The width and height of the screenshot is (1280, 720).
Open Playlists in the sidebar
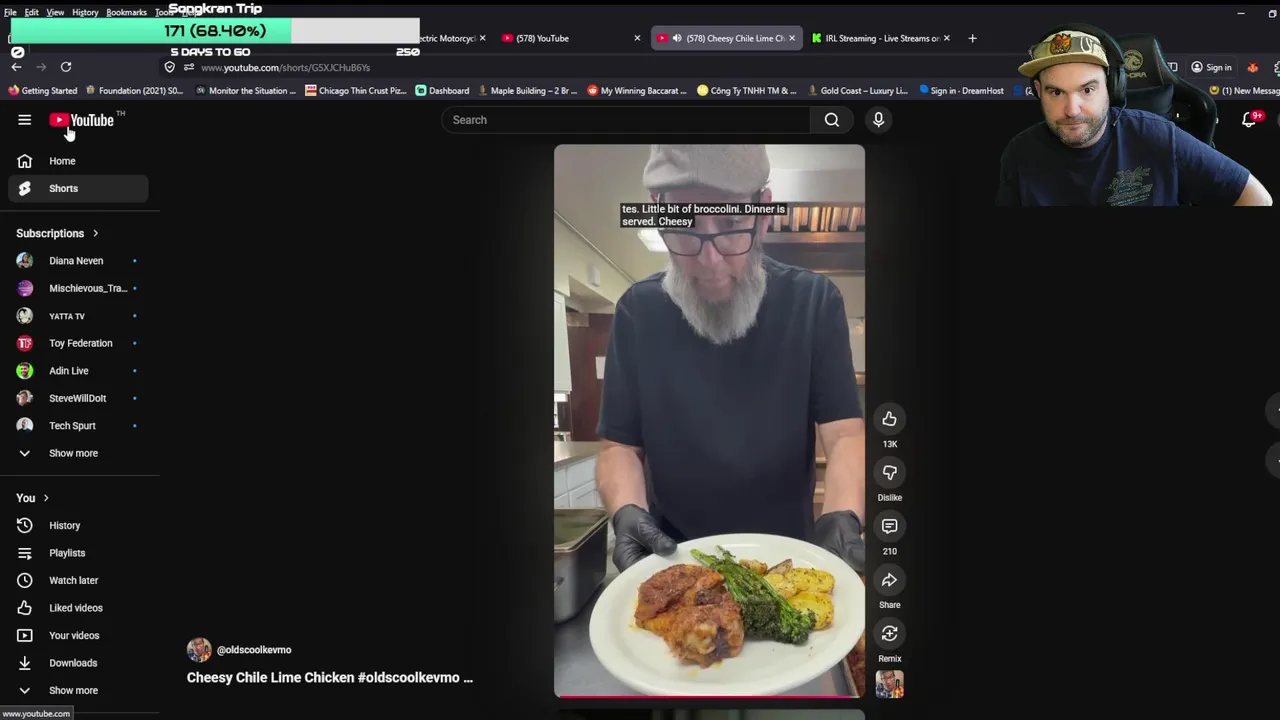(x=78, y=553)
